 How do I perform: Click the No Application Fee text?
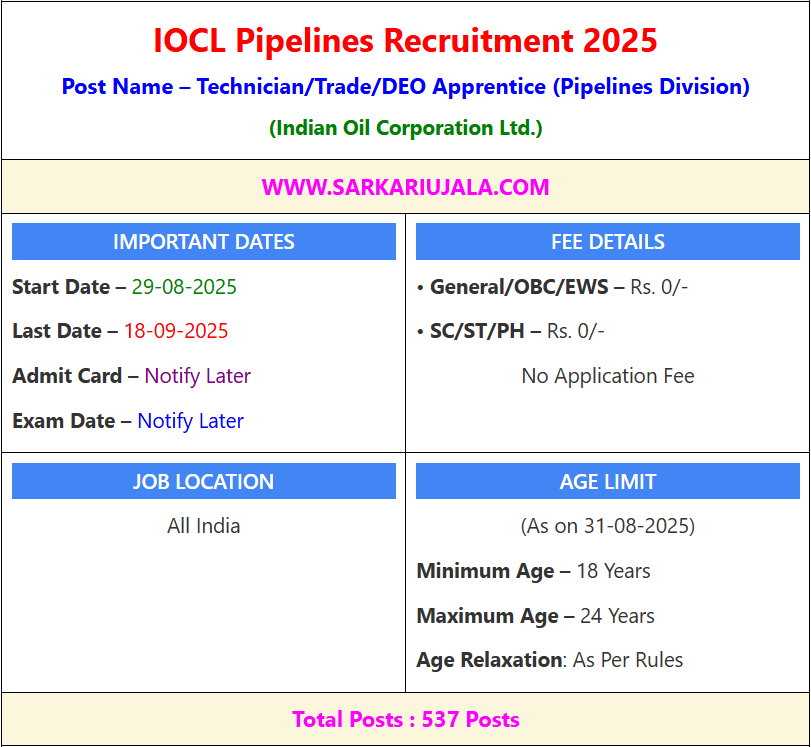[607, 376]
